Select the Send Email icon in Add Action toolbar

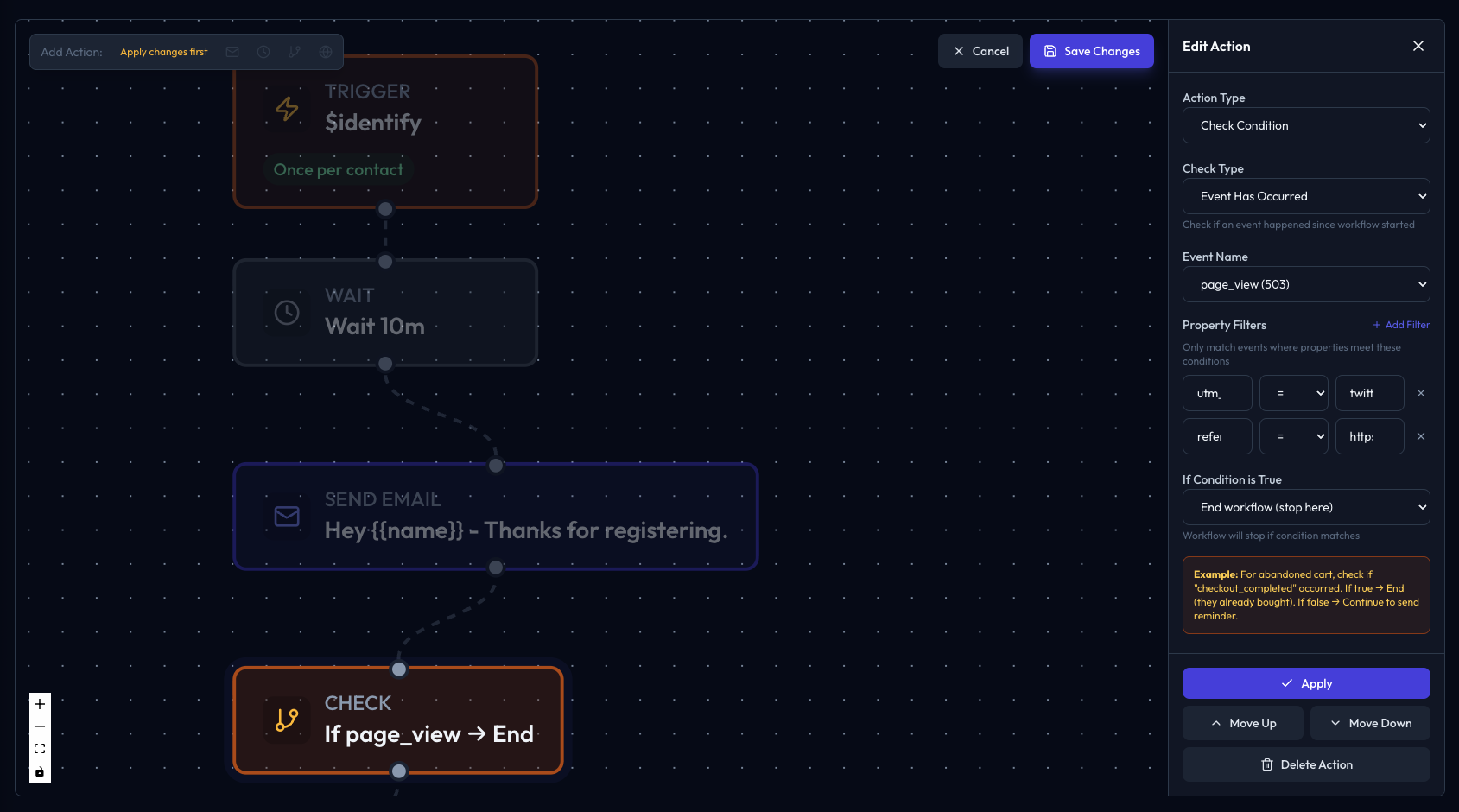coord(232,52)
